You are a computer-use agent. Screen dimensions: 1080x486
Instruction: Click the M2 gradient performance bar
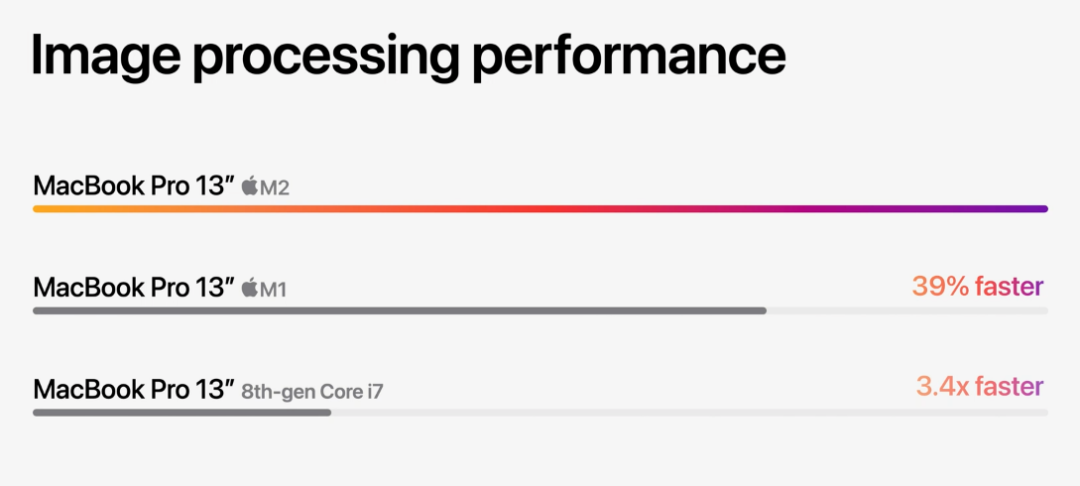(541, 209)
